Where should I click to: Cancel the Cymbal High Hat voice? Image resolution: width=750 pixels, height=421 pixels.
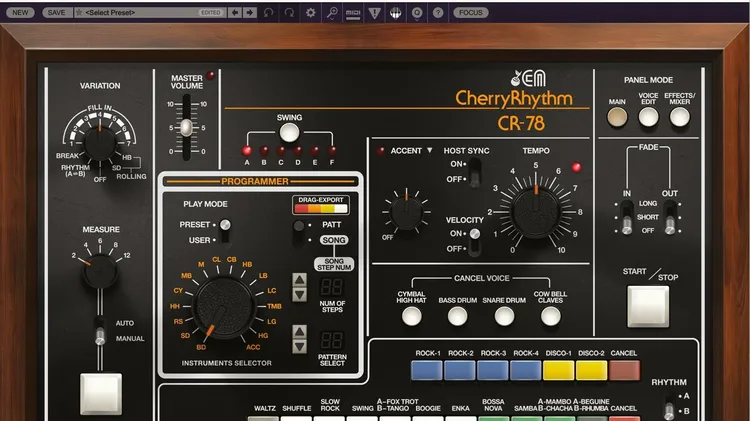point(411,316)
